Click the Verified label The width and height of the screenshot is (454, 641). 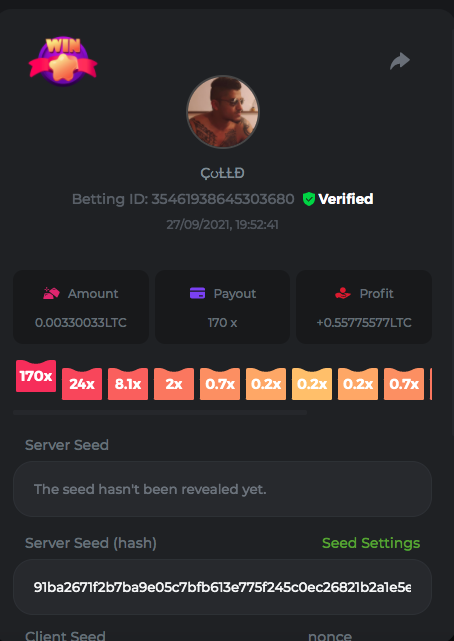click(x=346, y=199)
